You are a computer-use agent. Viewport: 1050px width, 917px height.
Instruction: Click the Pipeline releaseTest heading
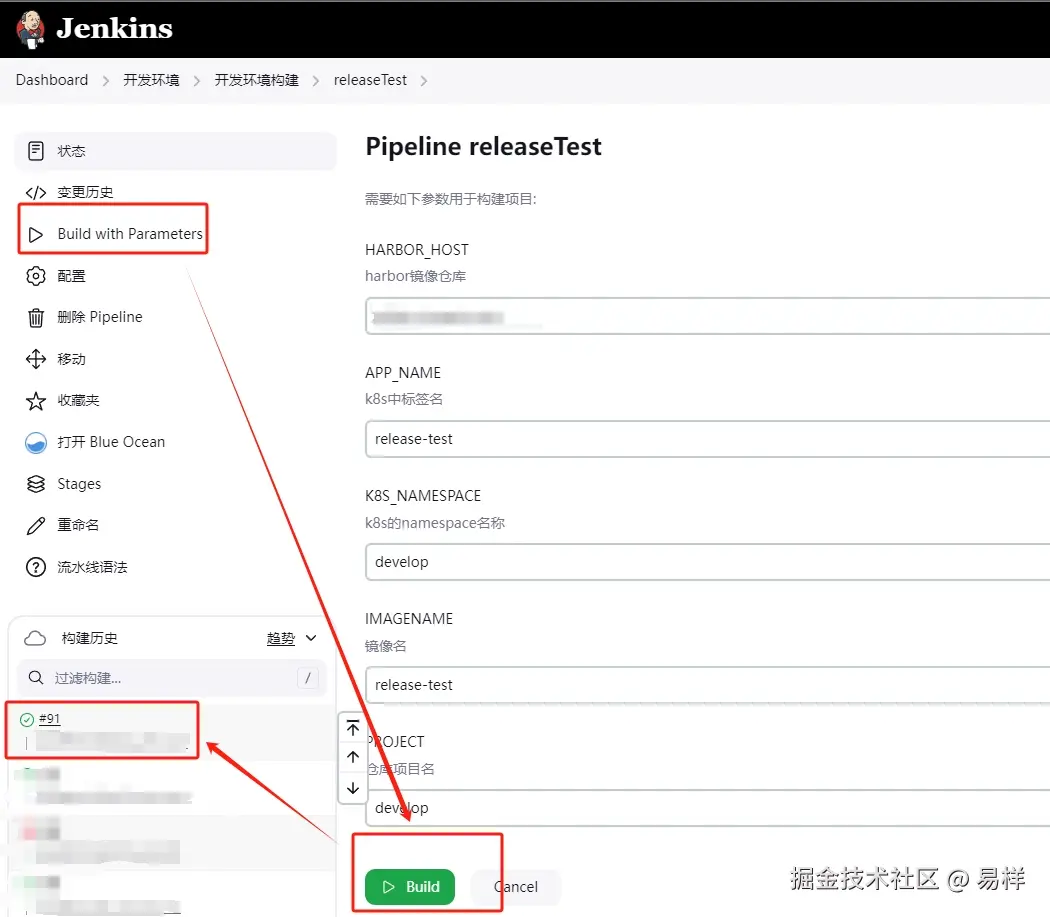point(483,147)
